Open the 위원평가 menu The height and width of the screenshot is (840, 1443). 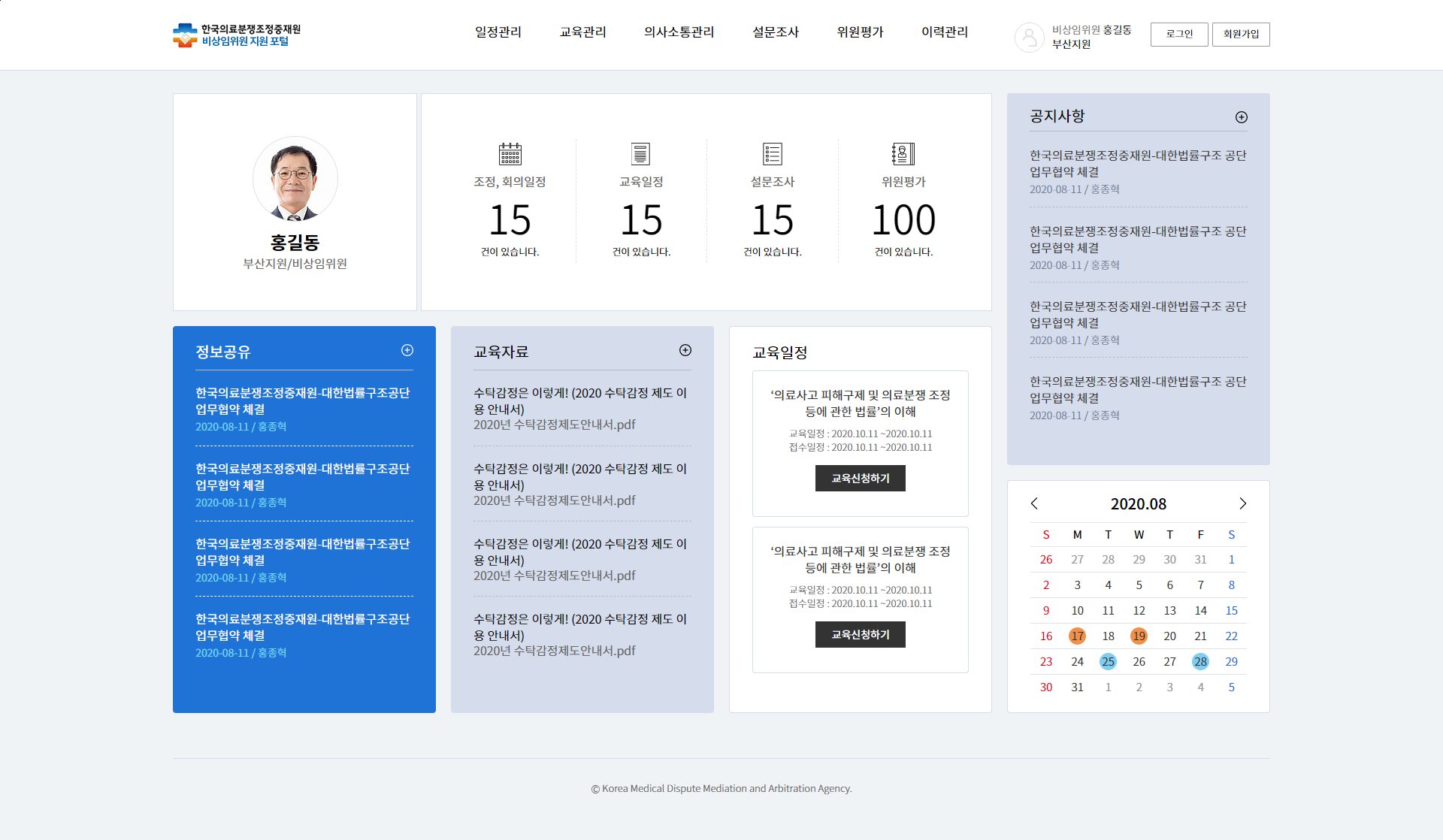click(861, 32)
